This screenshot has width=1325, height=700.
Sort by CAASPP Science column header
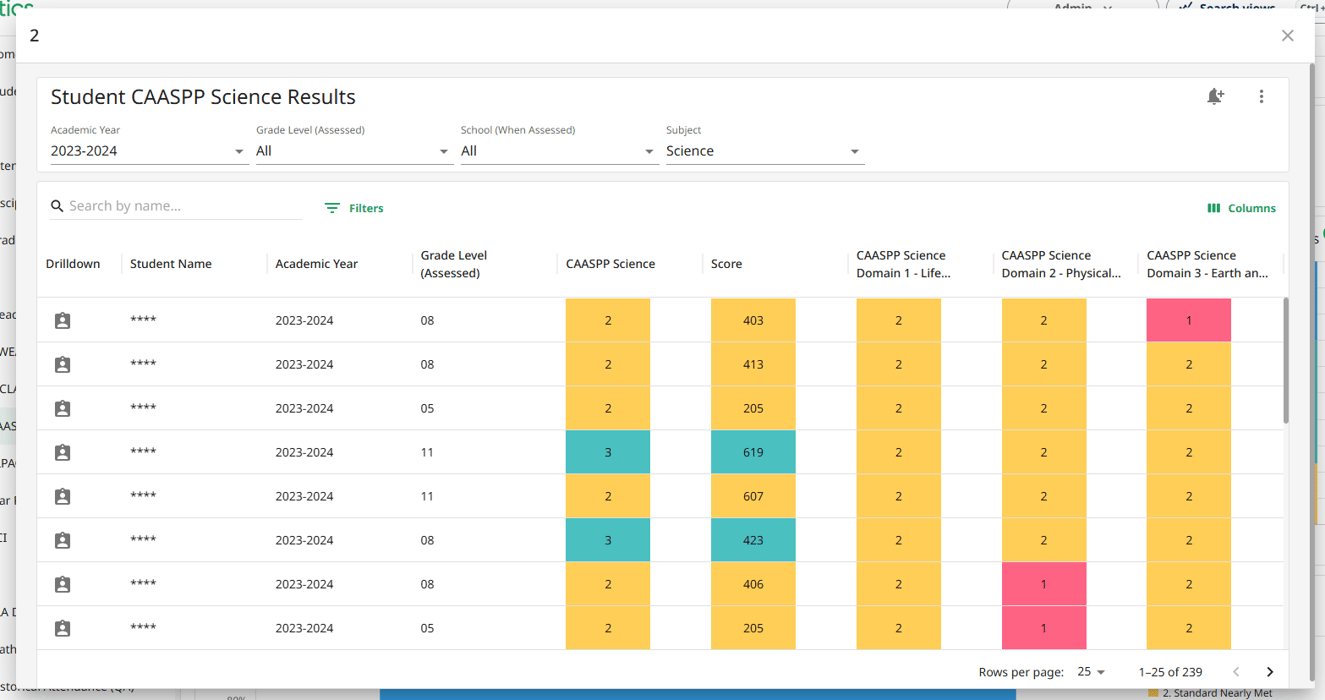[x=610, y=264]
